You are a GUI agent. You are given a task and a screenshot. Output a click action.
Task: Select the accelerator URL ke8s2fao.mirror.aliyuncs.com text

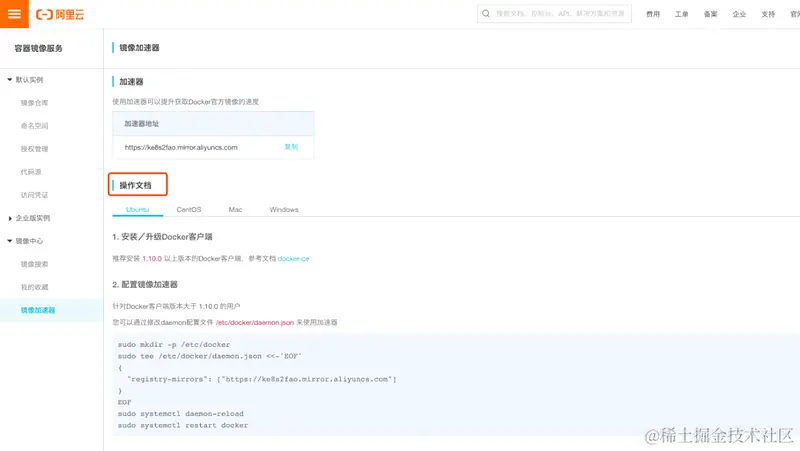point(181,147)
